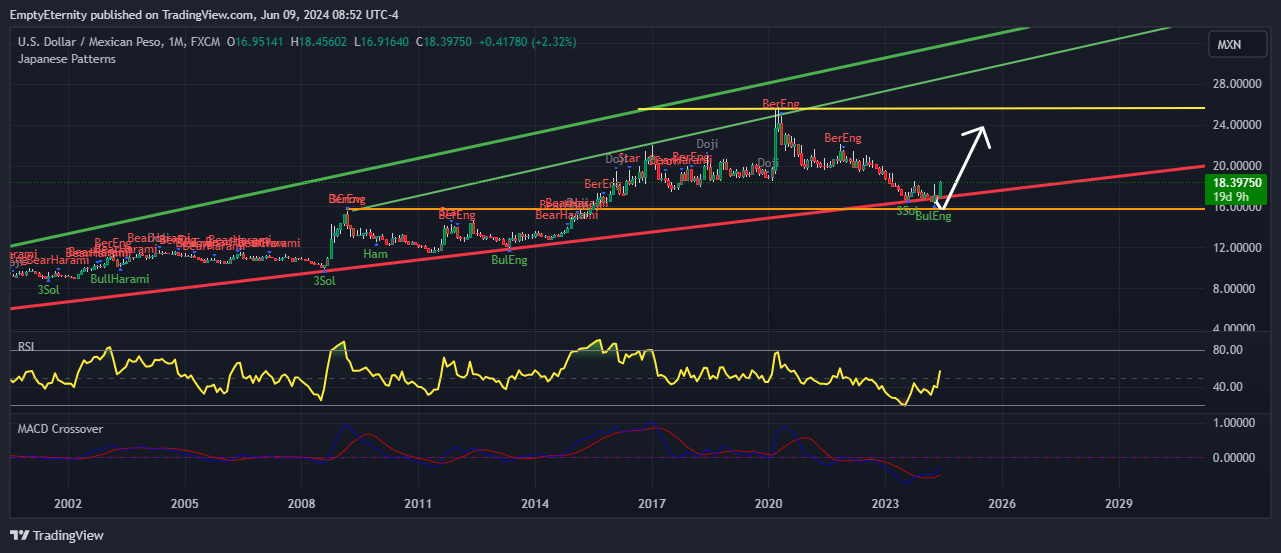Image resolution: width=1281 pixels, height=553 pixels.
Task: Click the 2017 time axis label
Action: pyautogui.click(x=652, y=504)
